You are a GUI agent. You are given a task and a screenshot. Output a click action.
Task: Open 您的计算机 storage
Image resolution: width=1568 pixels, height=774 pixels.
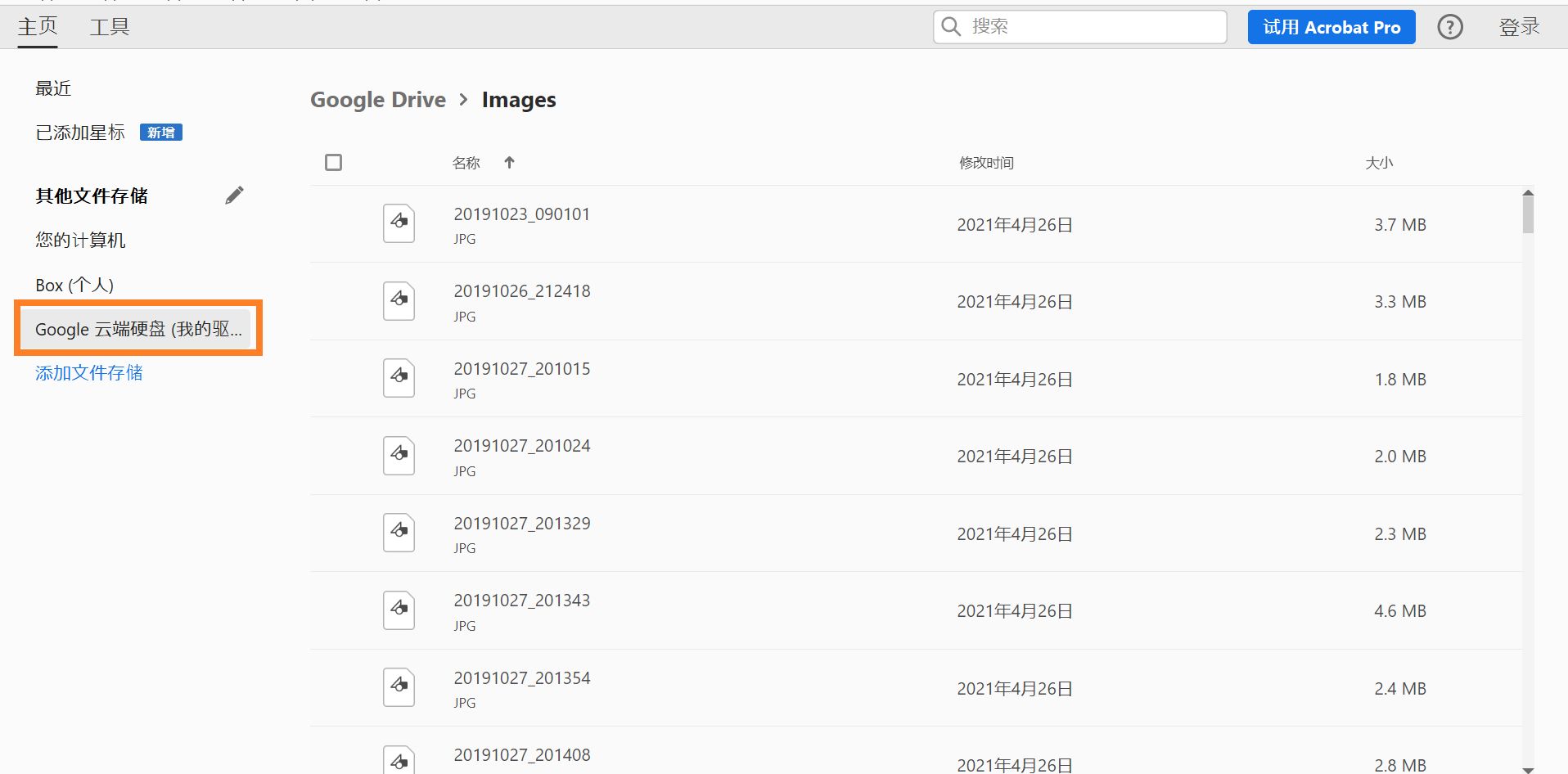[x=80, y=240]
